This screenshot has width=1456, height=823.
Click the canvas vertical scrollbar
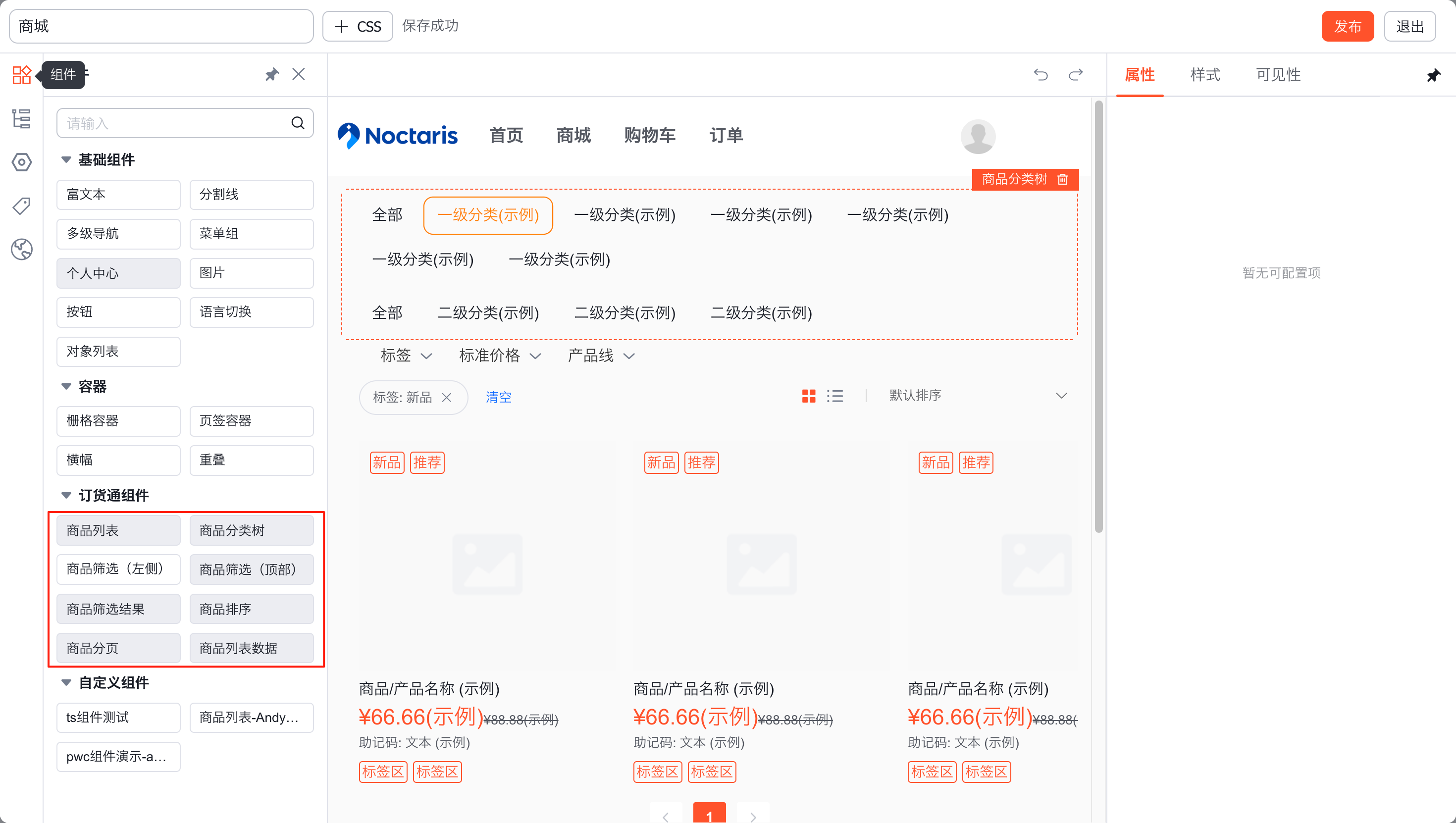(1098, 316)
